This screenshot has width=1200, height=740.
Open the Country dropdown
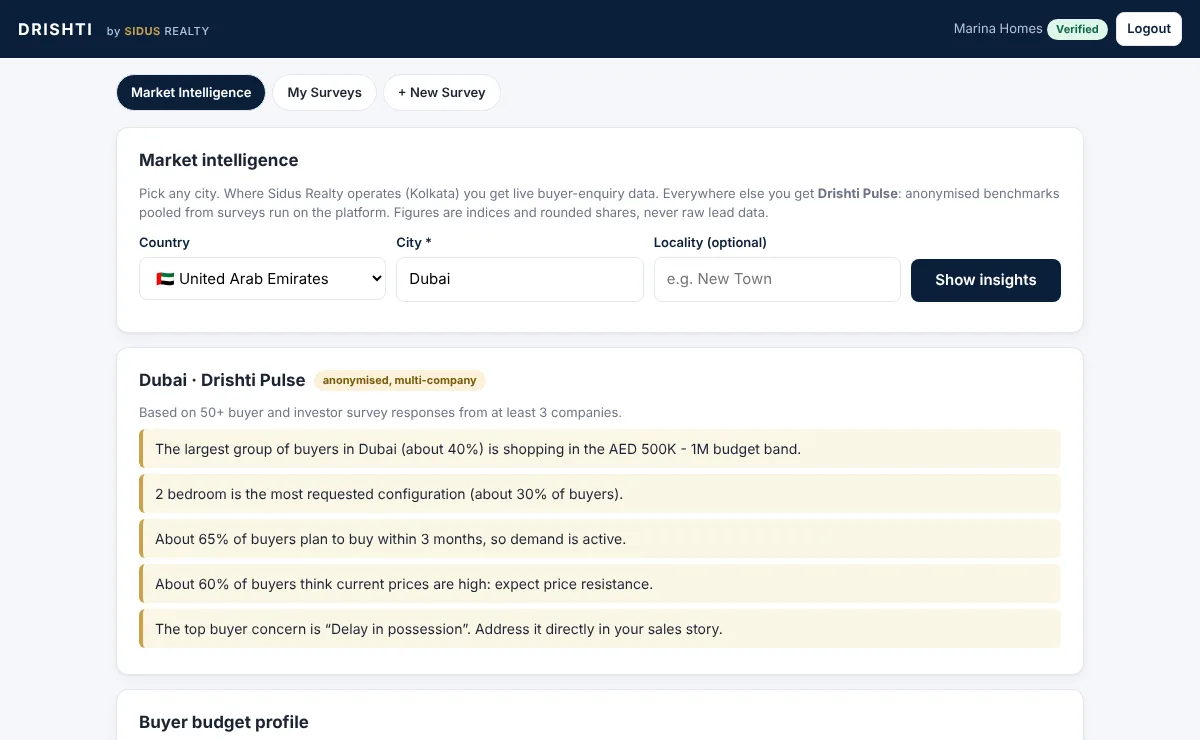262,279
